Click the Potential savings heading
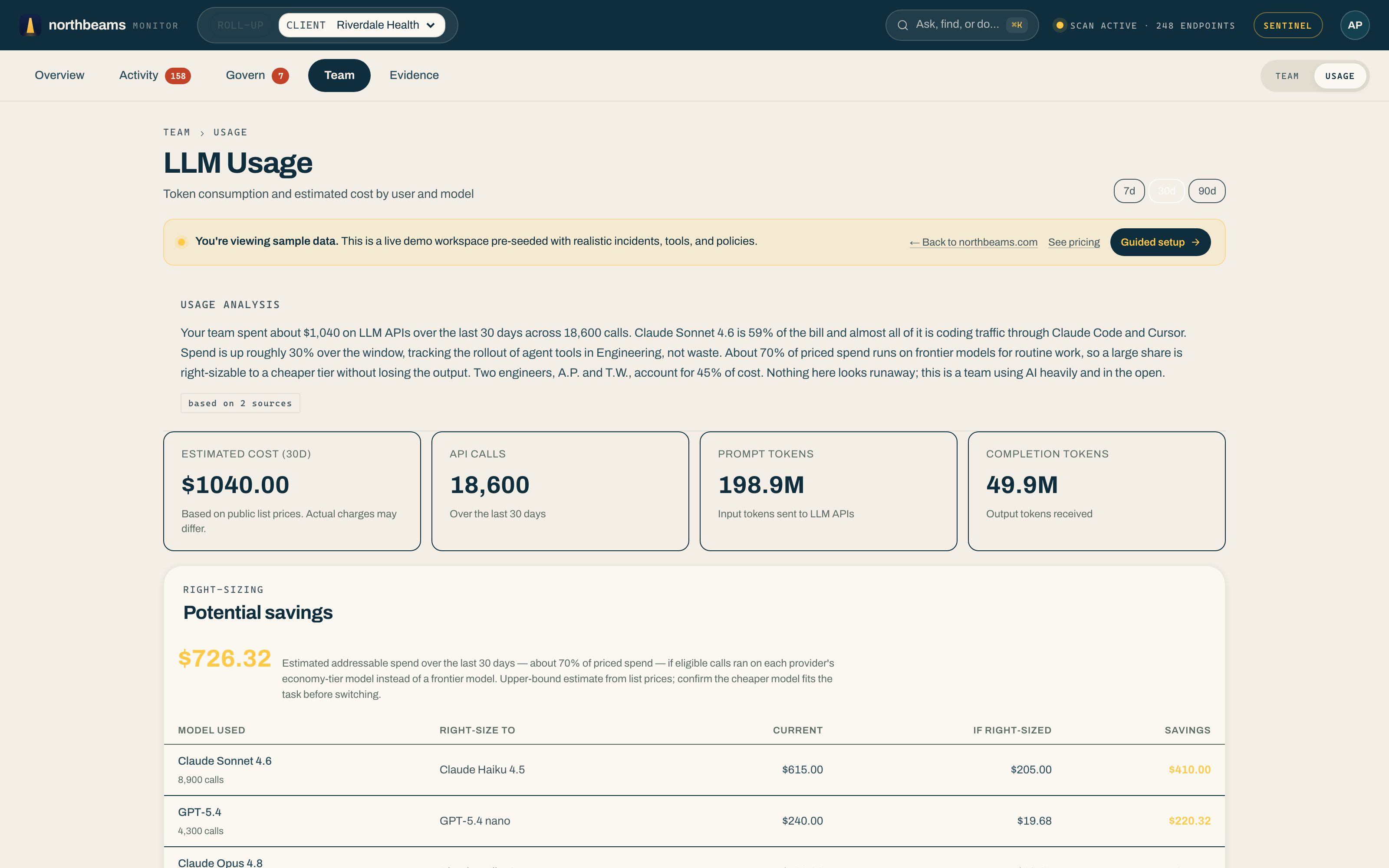This screenshot has height=868, width=1389. [258, 612]
